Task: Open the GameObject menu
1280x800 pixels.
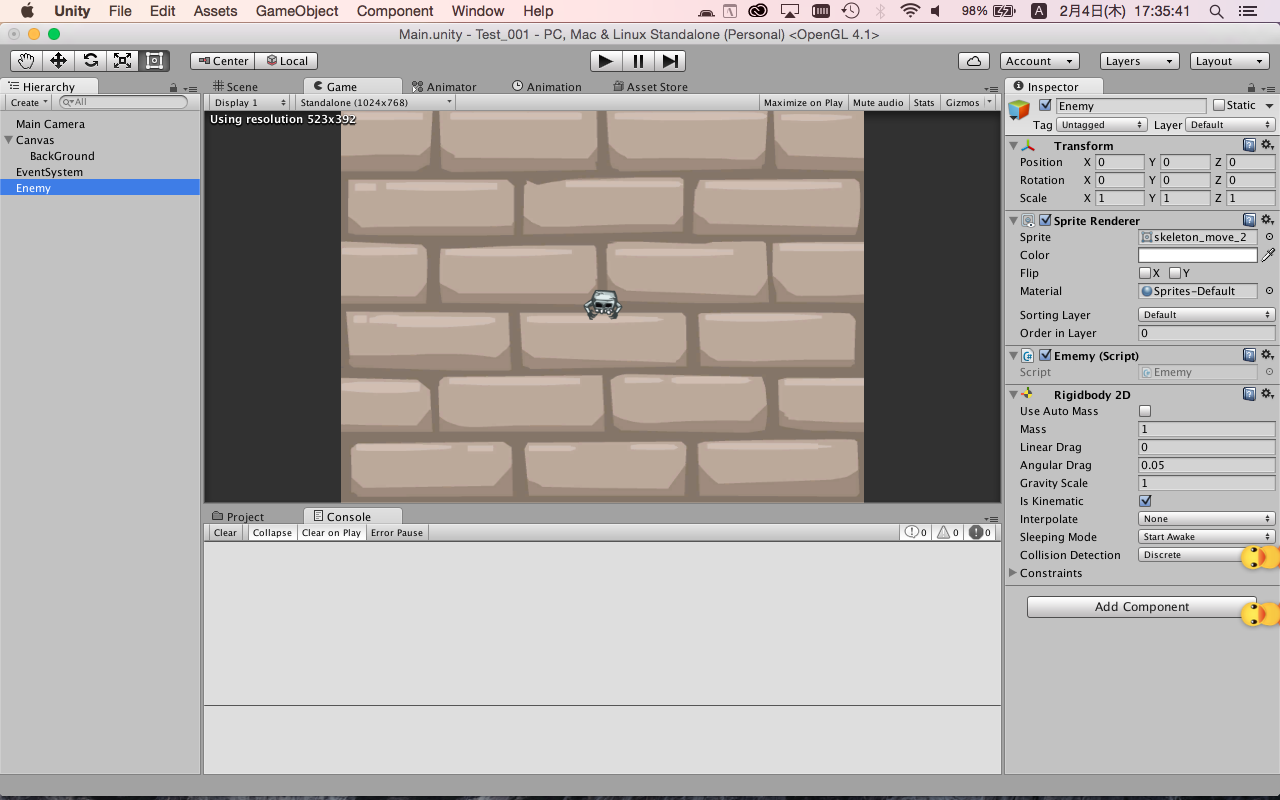Action: pos(297,11)
